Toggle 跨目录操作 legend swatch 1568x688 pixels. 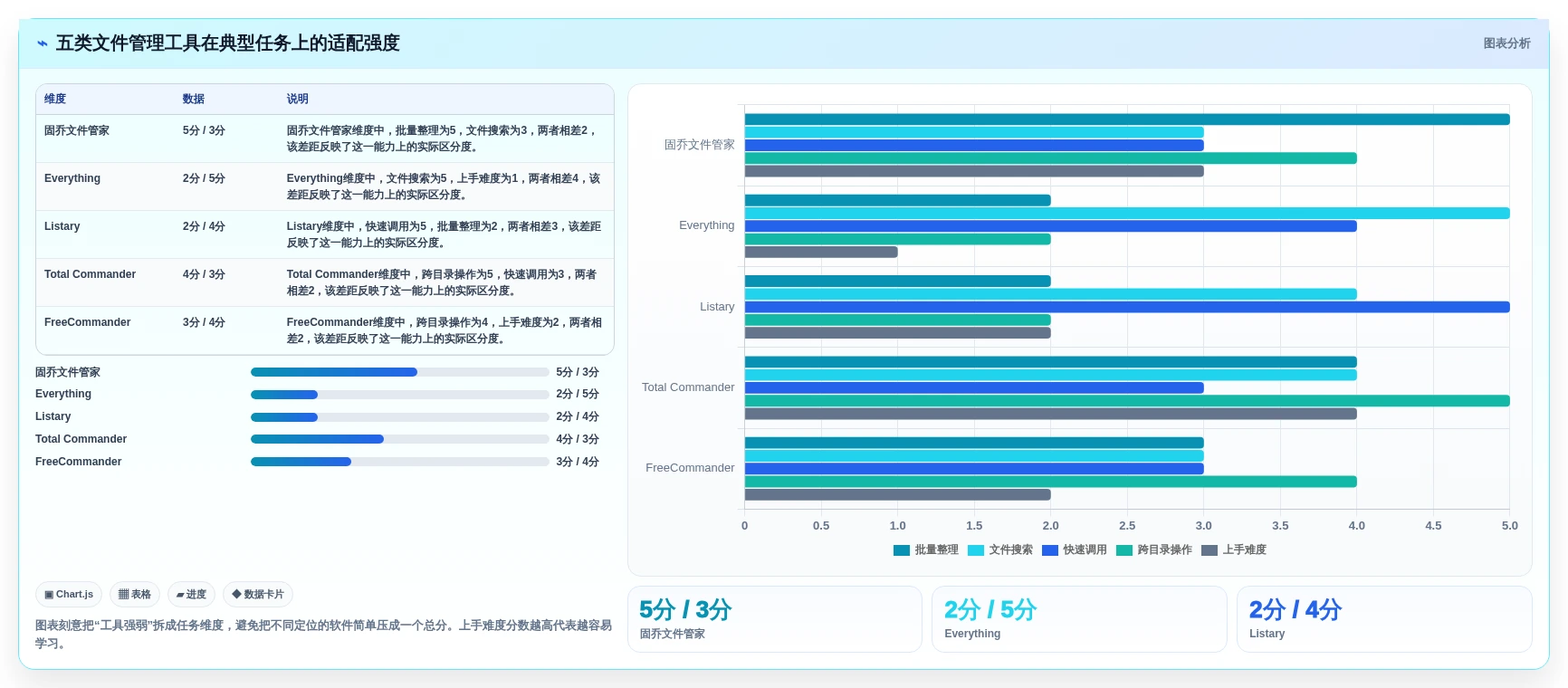(1124, 550)
